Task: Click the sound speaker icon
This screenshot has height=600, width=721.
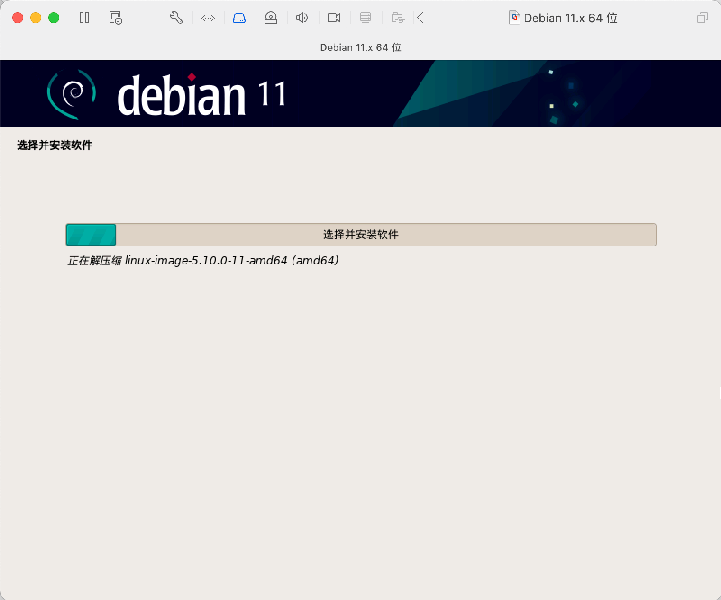Action: (x=302, y=18)
